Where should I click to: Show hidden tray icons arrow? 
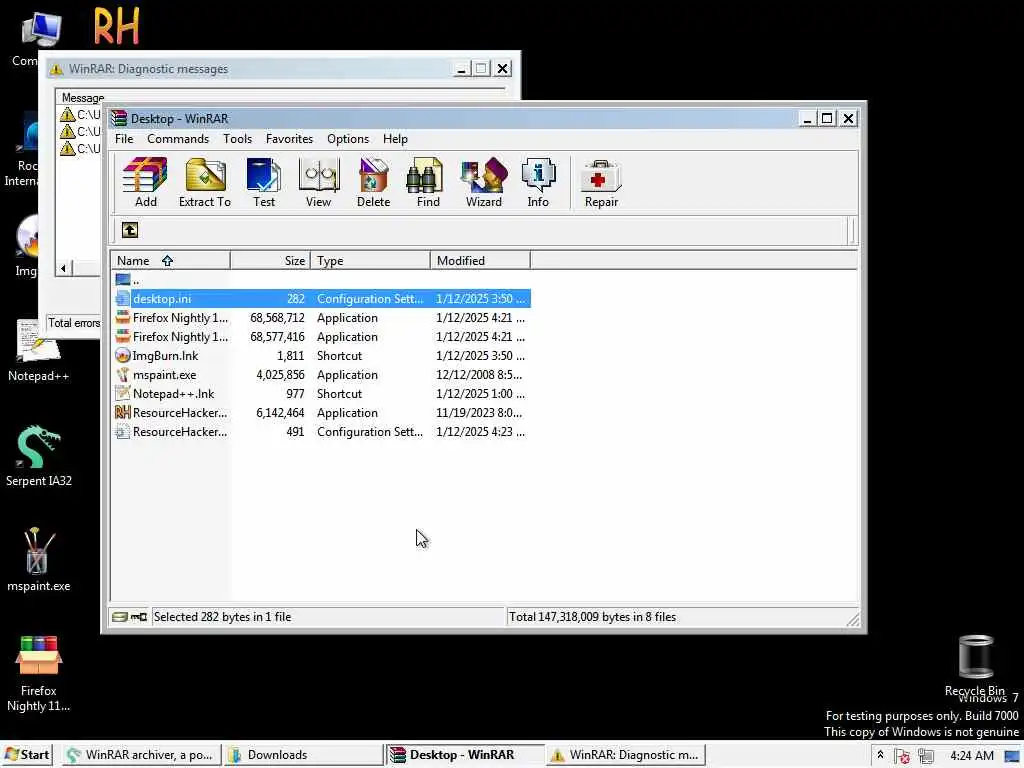tap(880, 755)
